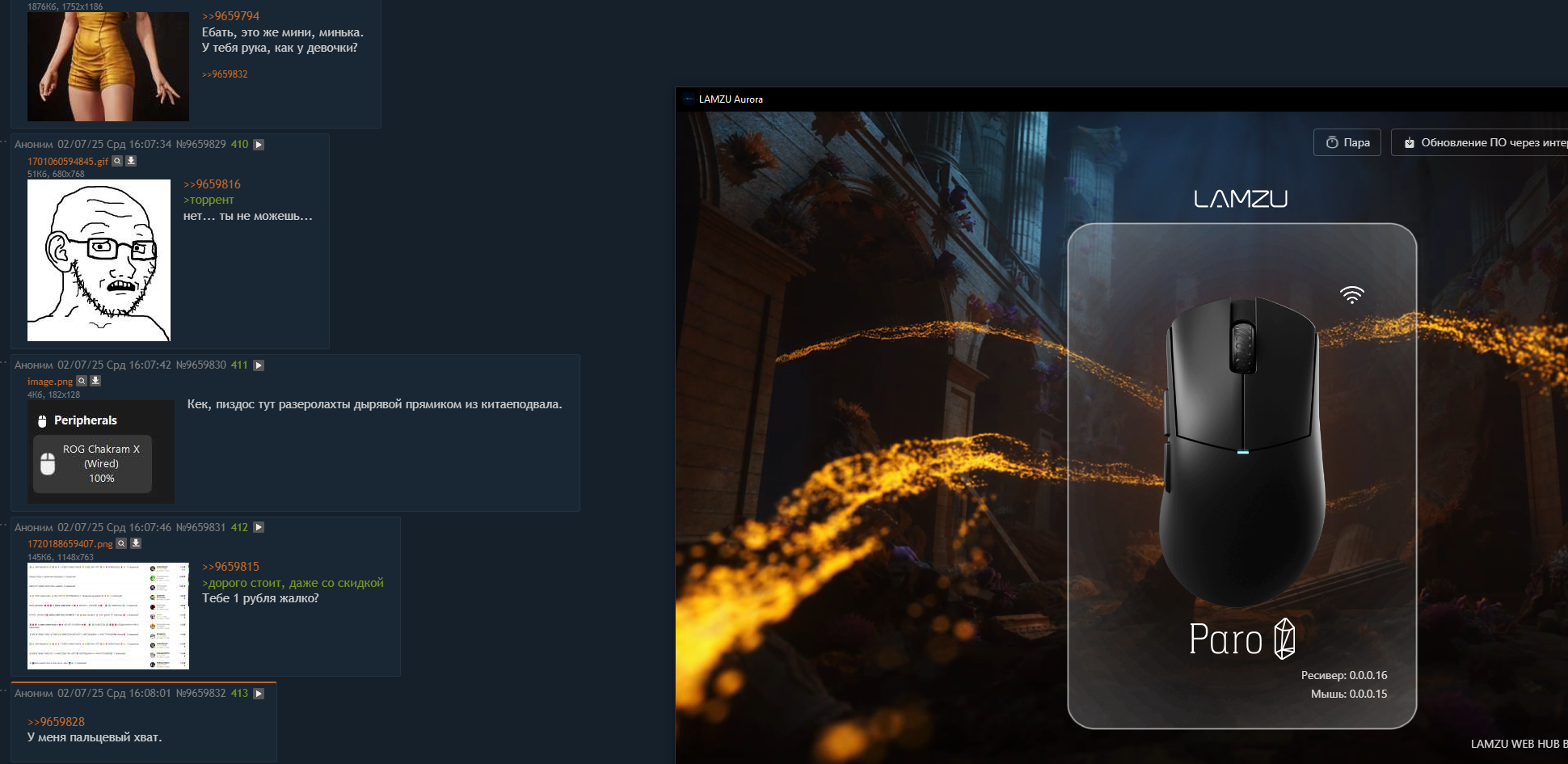Click the green post counter 410
Screen dimensions: 1568x764
pos(239,145)
